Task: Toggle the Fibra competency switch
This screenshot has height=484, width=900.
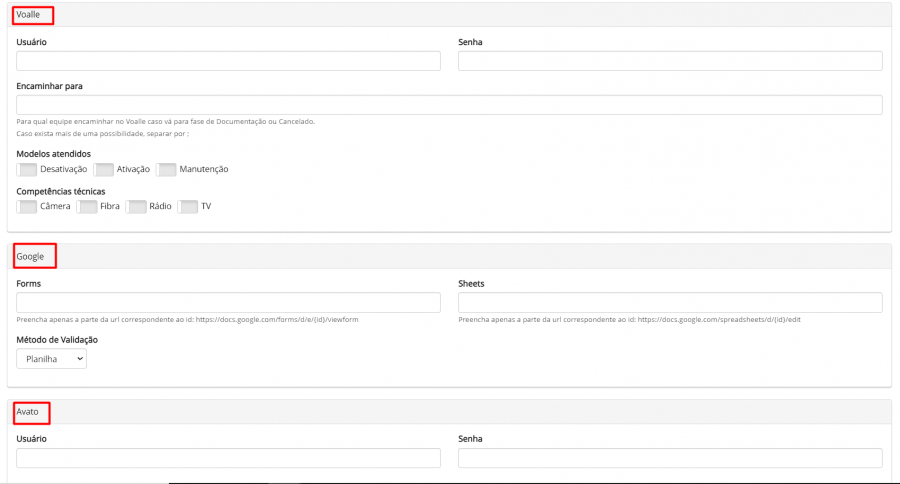Action: 87,207
